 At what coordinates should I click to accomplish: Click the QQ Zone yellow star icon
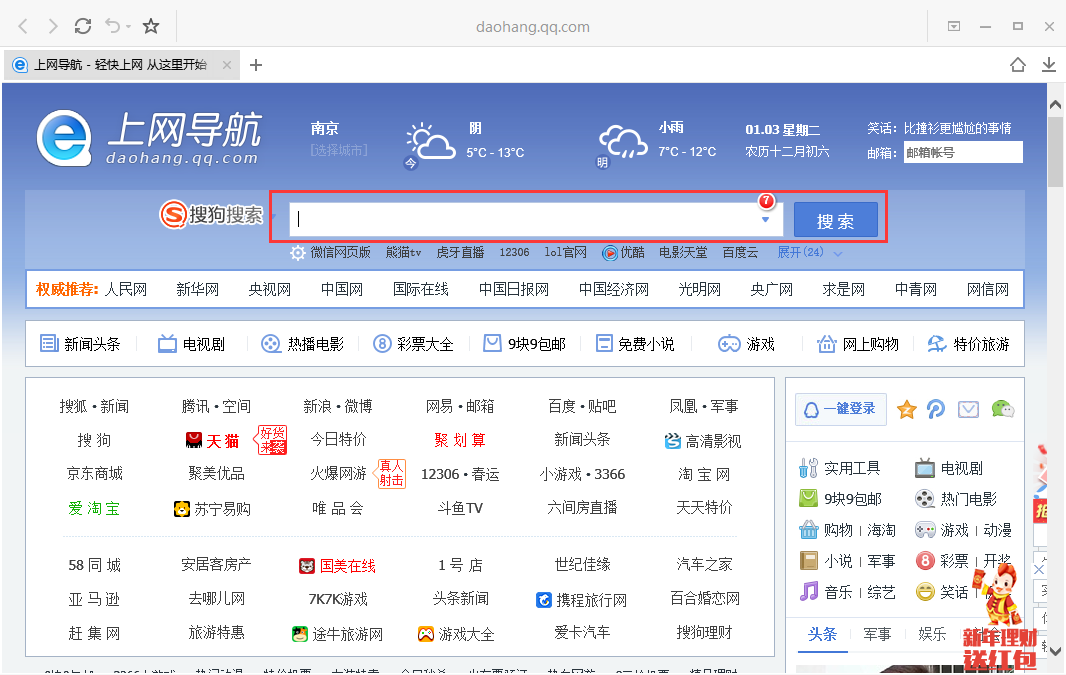click(x=906, y=409)
